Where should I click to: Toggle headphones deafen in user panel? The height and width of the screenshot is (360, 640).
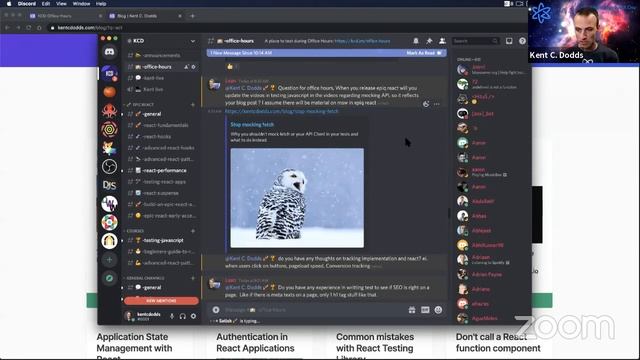[x=182, y=316]
